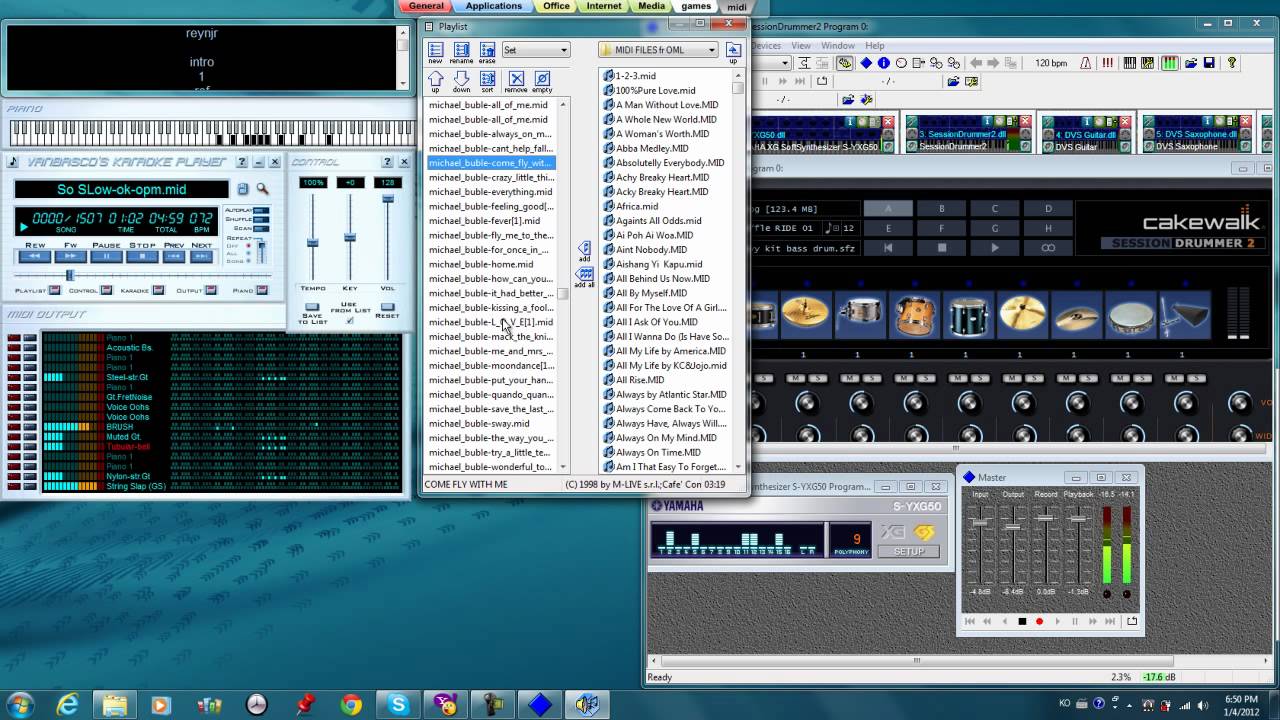Open the General tab
This screenshot has height=720, width=1280.
426,6
